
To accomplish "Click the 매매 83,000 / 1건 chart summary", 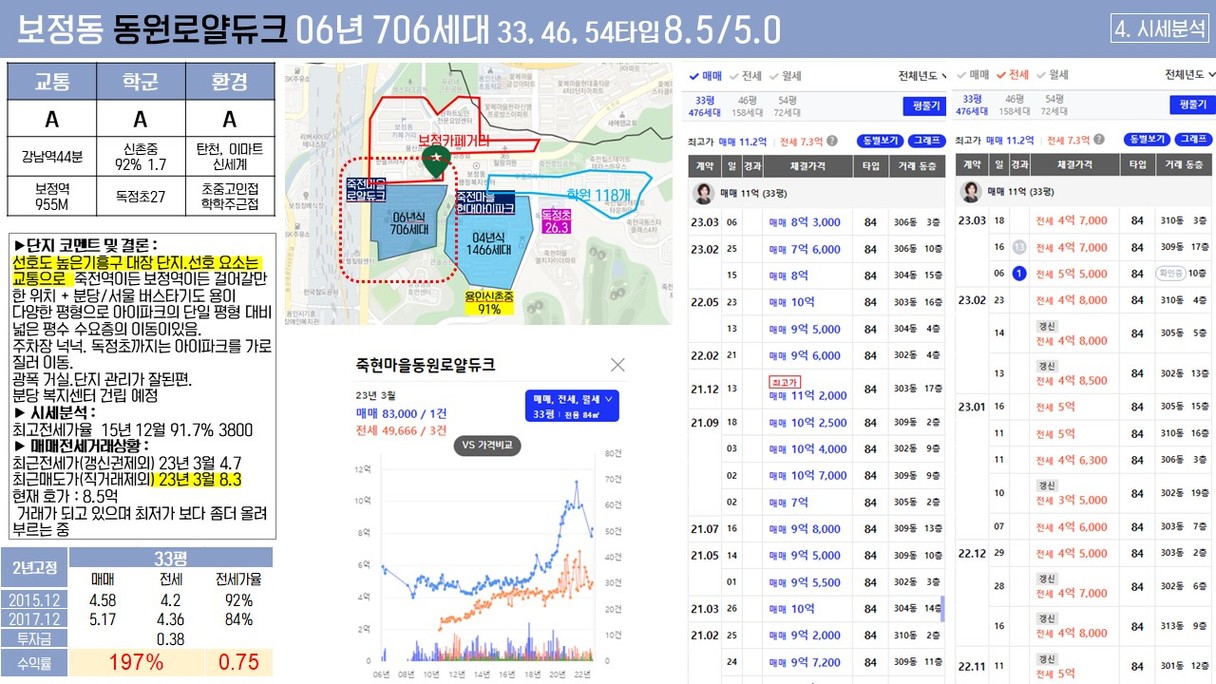I will [x=401, y=412].
